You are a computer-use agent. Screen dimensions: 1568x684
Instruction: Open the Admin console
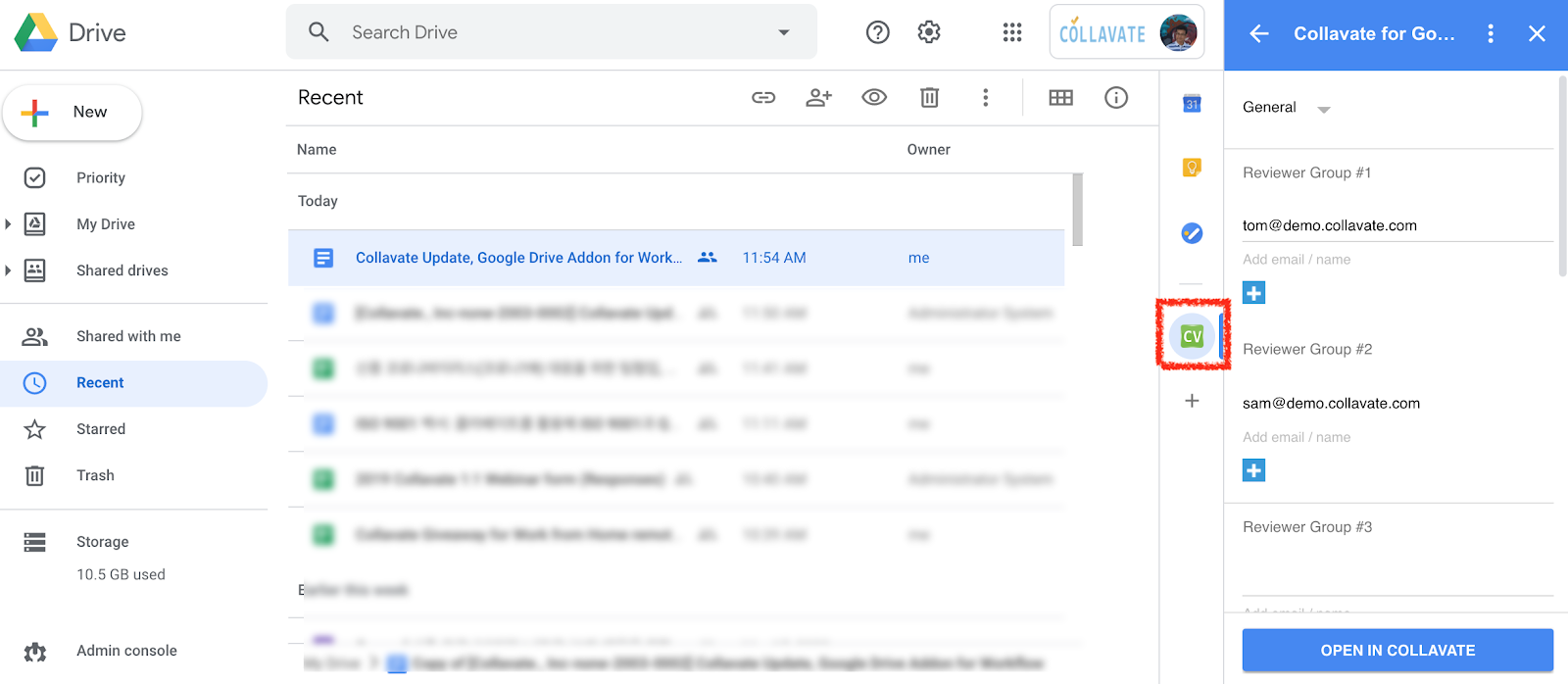tap(127, 651)
